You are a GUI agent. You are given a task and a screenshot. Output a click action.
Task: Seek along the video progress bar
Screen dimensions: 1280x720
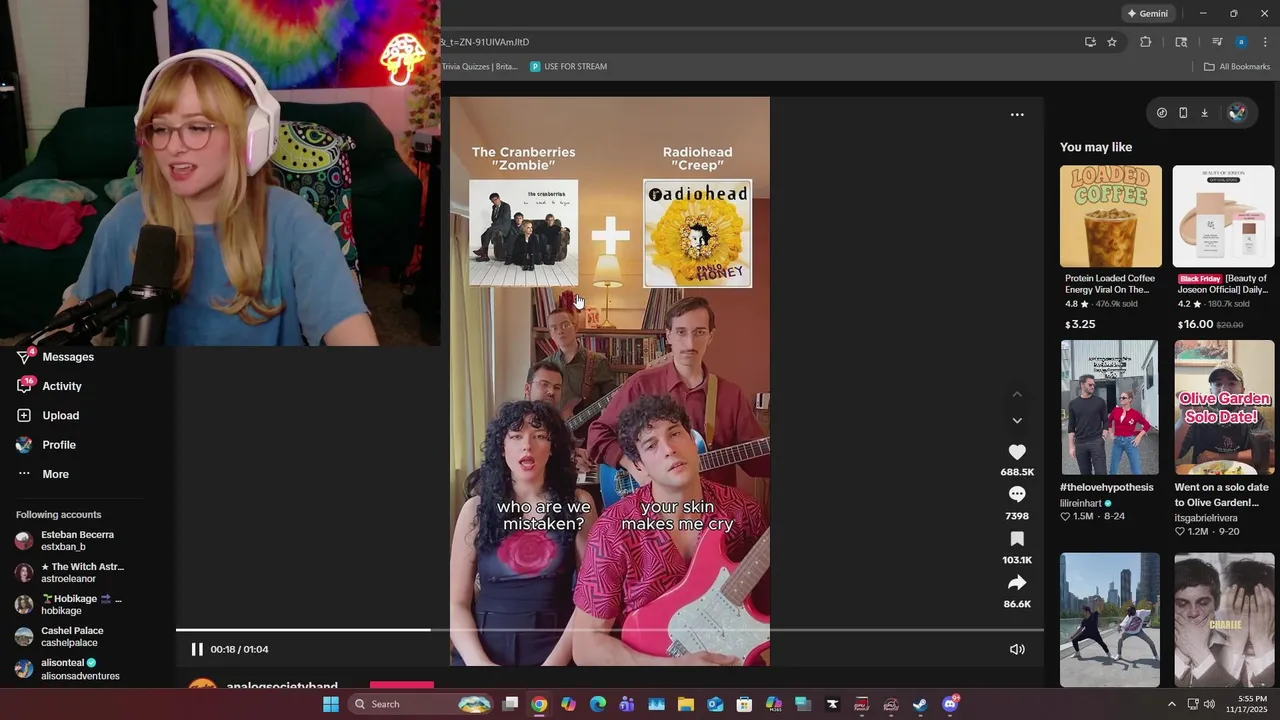click(610, 630)
